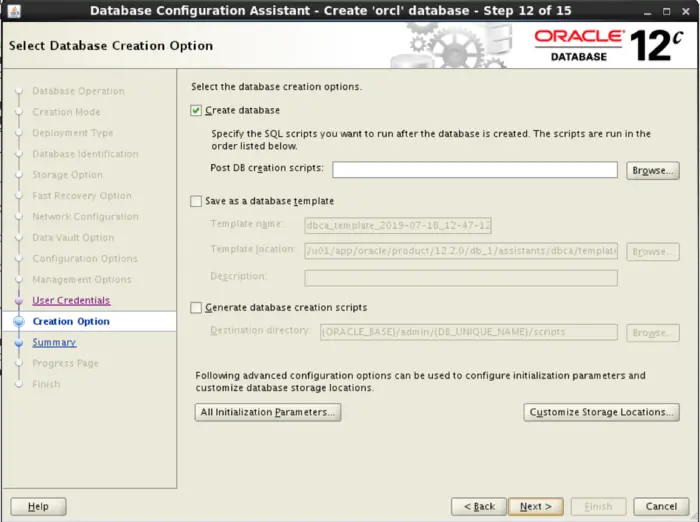Image resolution: width=700 pixels, height=522 pixels.
Task: Enable Save as a database template
Action: click(196, 201)
